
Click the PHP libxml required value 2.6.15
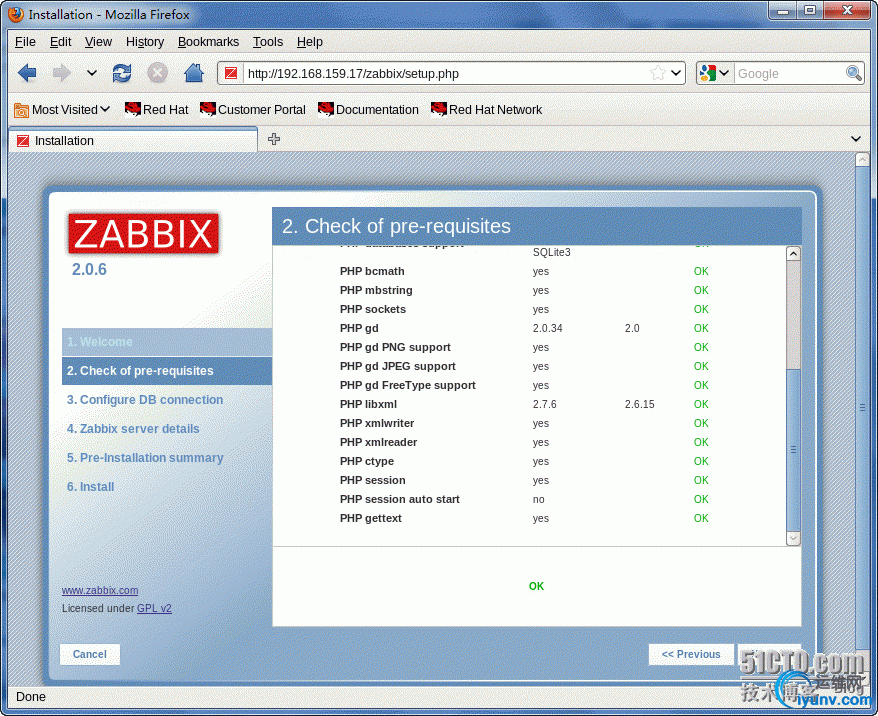click(639, 404)
